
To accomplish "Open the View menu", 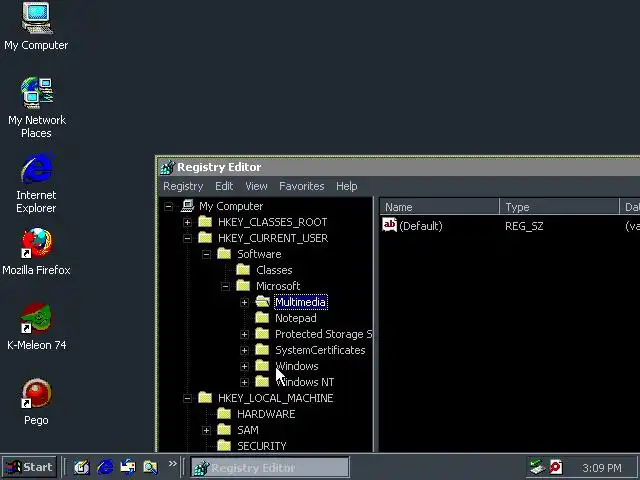I will [x=256, y=186].
